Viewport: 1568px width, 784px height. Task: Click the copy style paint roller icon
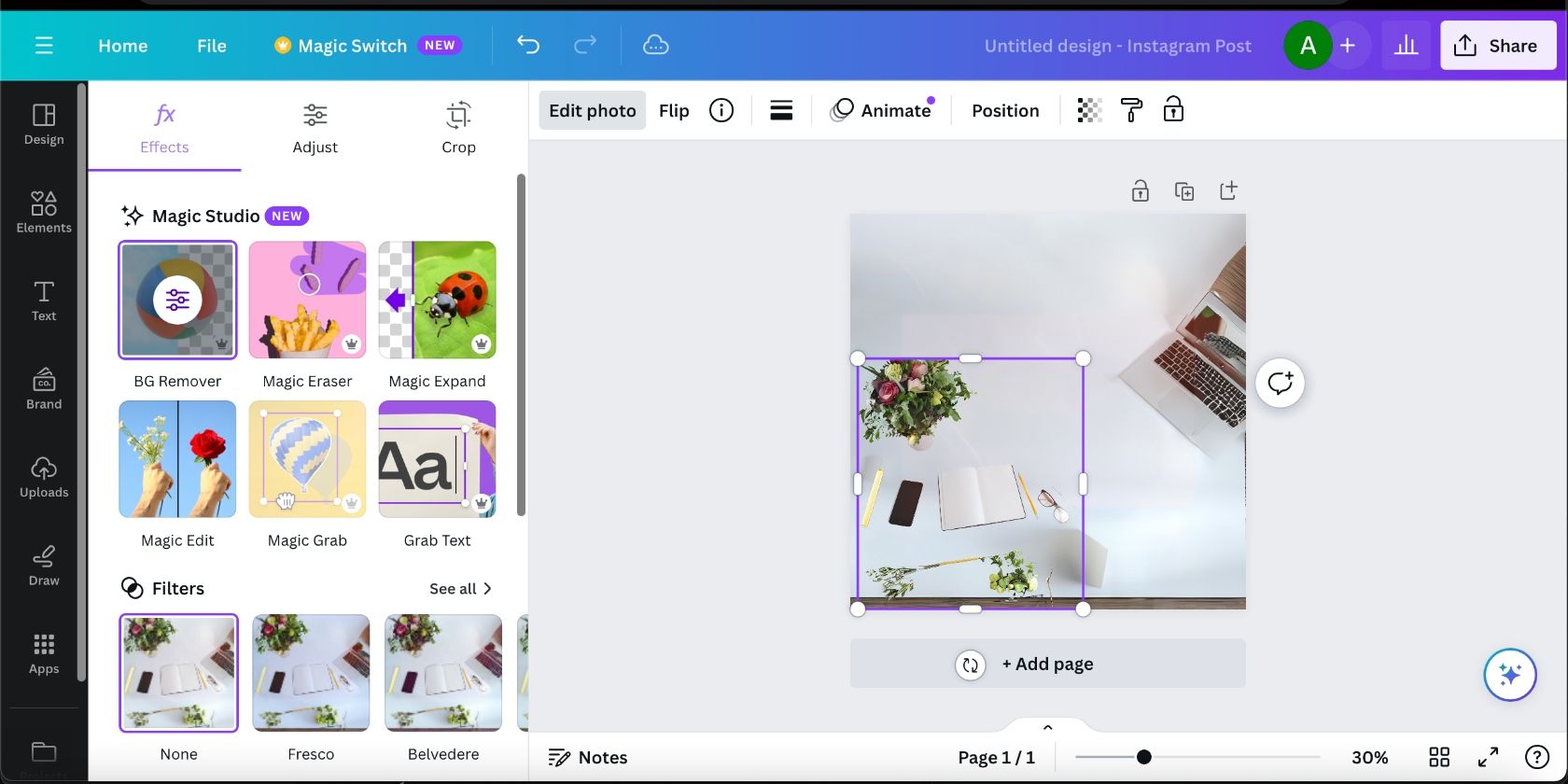(x=1131, y=110)
